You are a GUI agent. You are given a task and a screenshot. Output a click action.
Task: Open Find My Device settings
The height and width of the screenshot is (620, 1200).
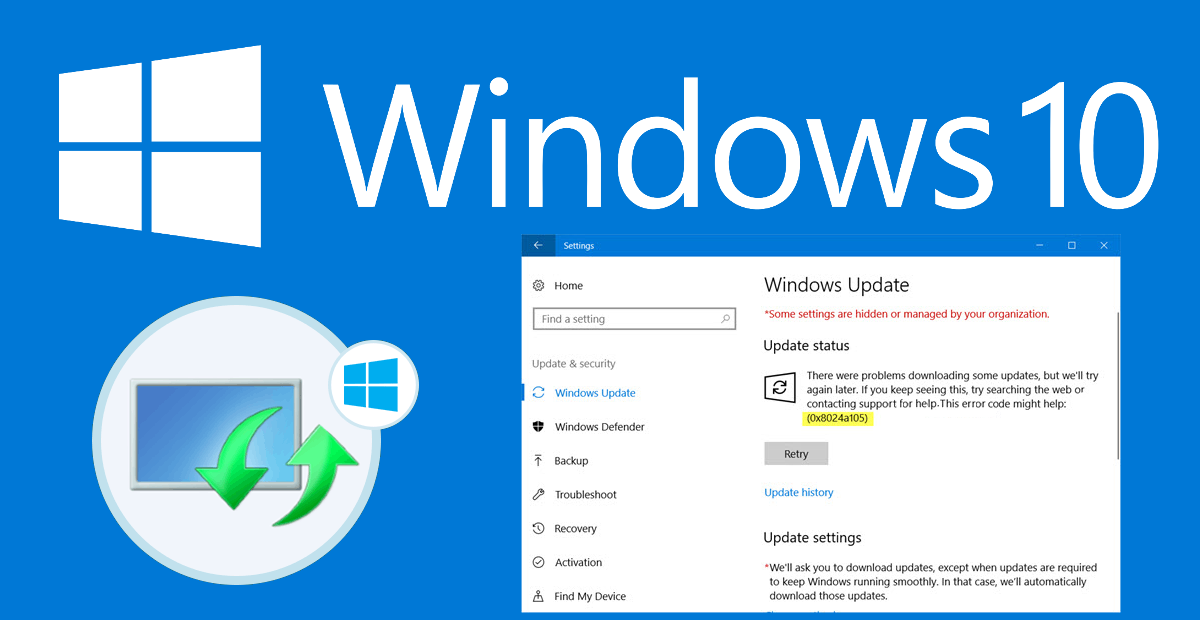(590, 597)
